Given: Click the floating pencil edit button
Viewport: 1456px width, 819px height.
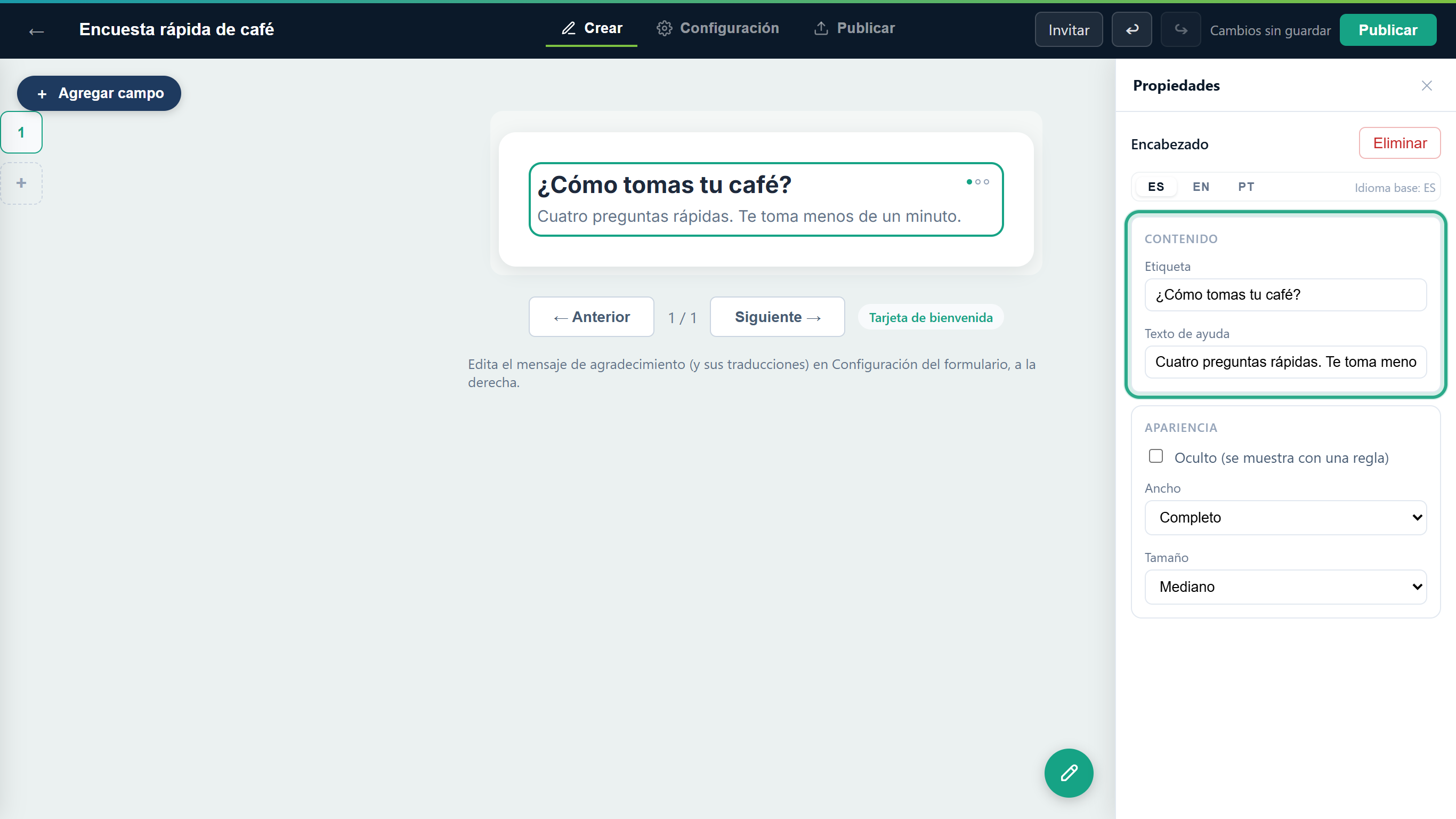Looking at the screenshot, I should tap(1068, 773).
